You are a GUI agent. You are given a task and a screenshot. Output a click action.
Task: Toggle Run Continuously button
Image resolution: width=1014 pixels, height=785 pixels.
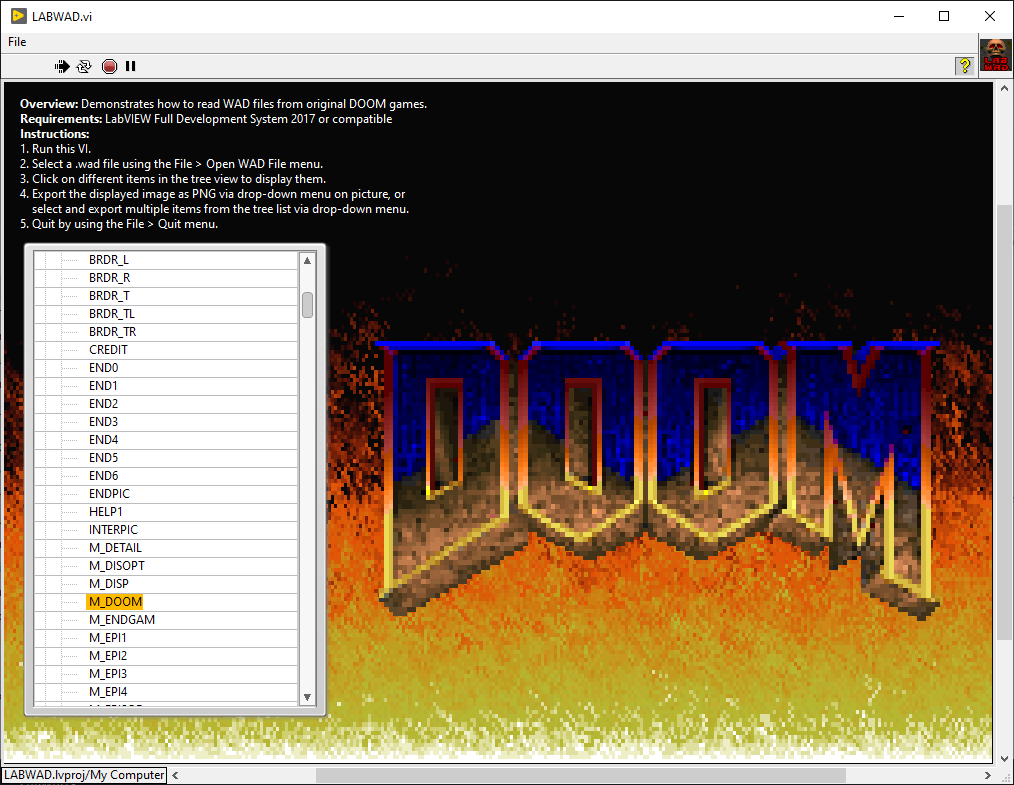click(x=84, y=66)
